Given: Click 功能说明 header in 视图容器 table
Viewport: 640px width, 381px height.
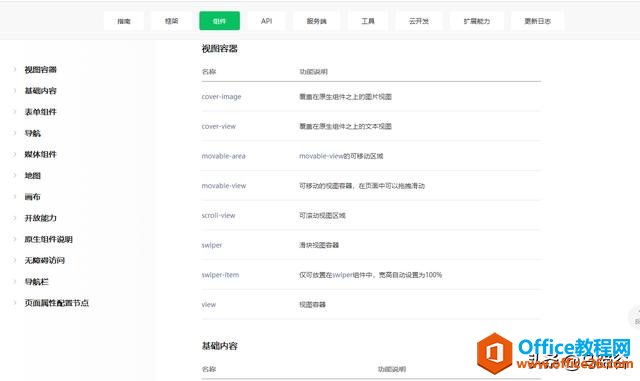Looking at the screenshot, I should pyautogui.click(x=313, y=71).
